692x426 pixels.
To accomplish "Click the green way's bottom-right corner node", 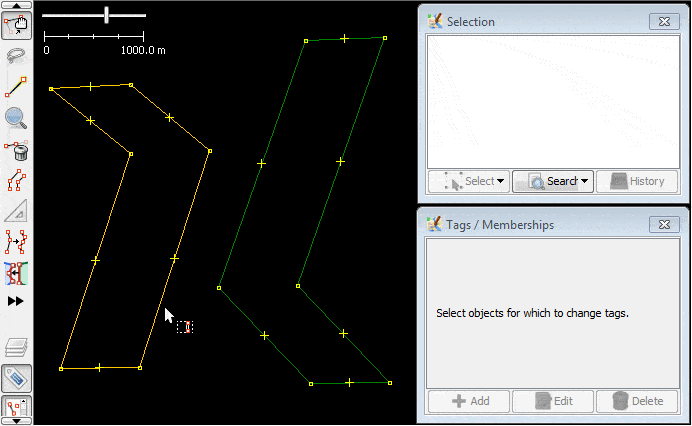I will click(390, 383).
